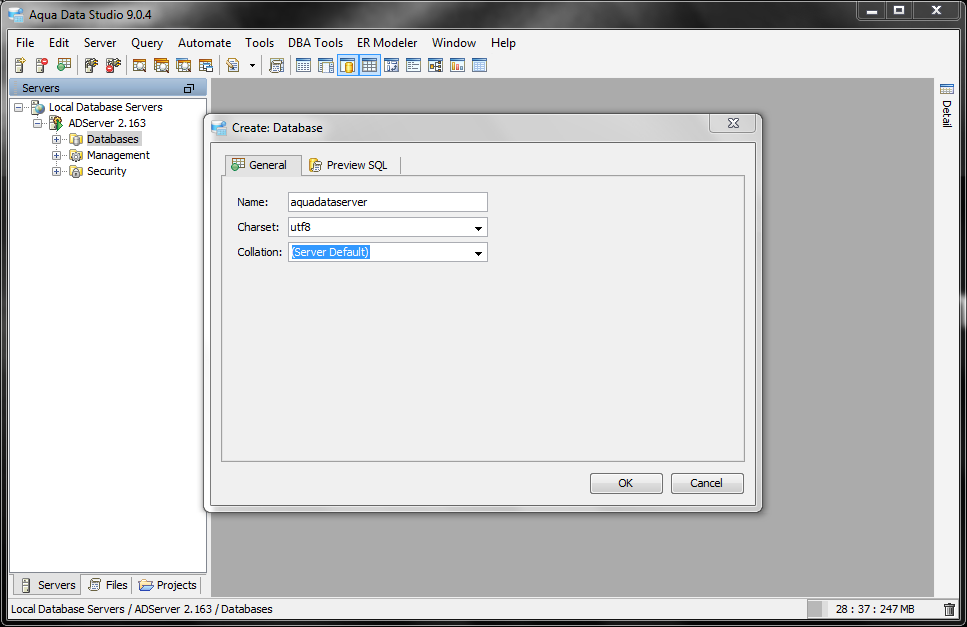
Task: Expand the Security tree node
Action: pyautogui.click(x=57, y=171)
